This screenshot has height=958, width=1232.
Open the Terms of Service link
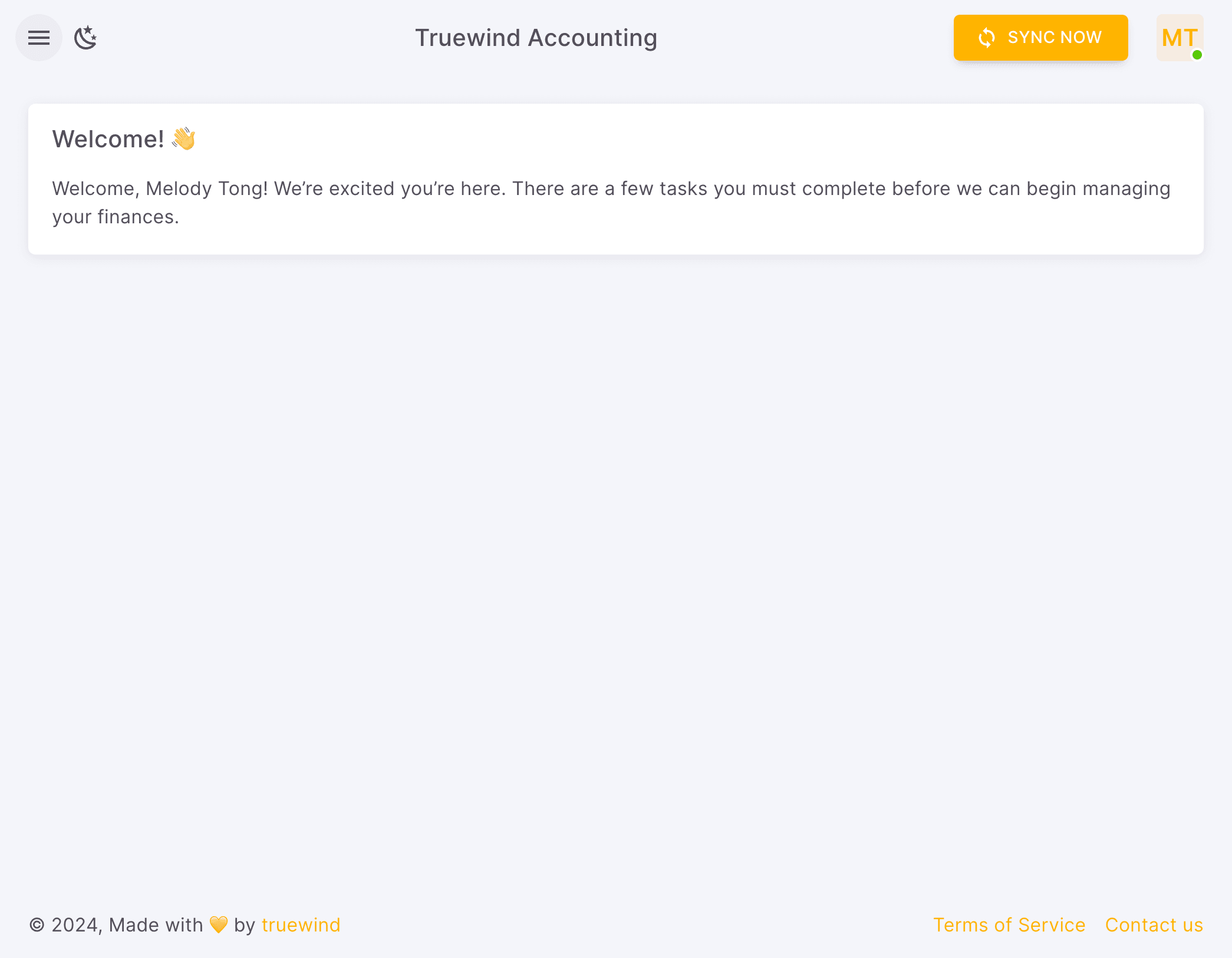pyautogui.click(x=1009, y=925)
